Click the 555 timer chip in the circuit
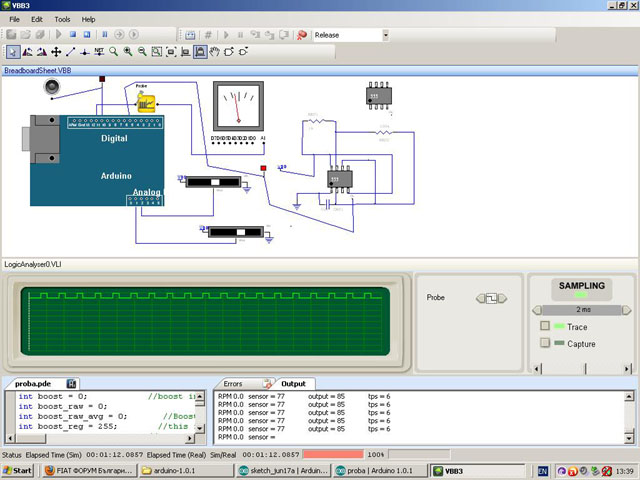This screenshot has width=640, height=480. tap(338, 178)
